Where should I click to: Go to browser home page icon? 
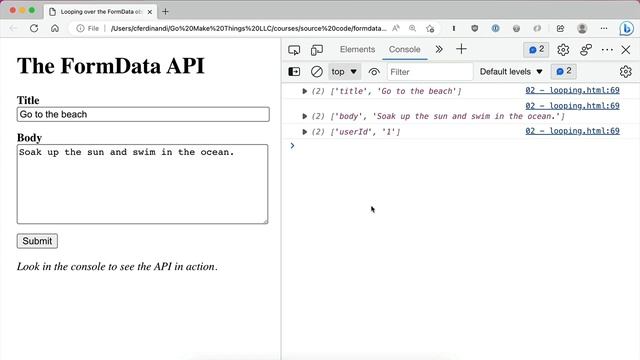pos(55,28)
